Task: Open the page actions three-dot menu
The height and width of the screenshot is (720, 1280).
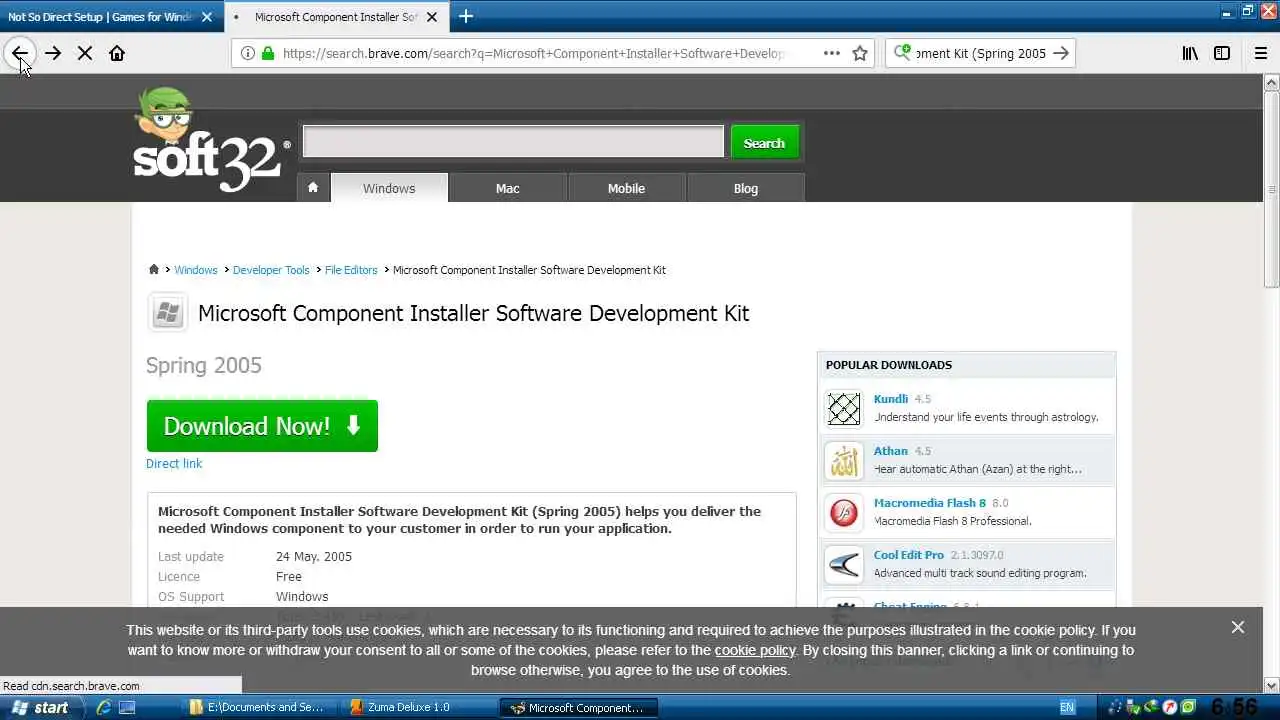Action: [x=831, y=53]
